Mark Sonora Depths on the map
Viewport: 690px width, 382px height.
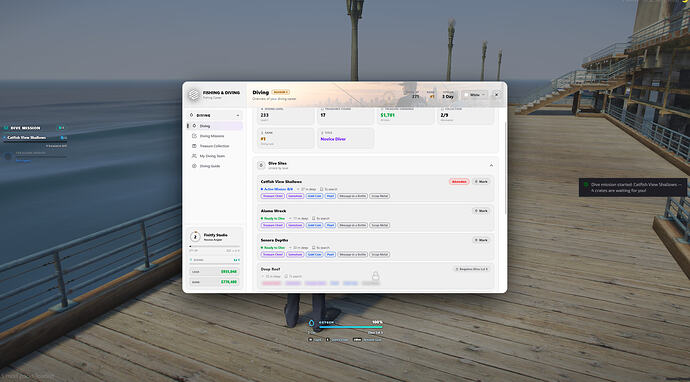click(481, 240)
